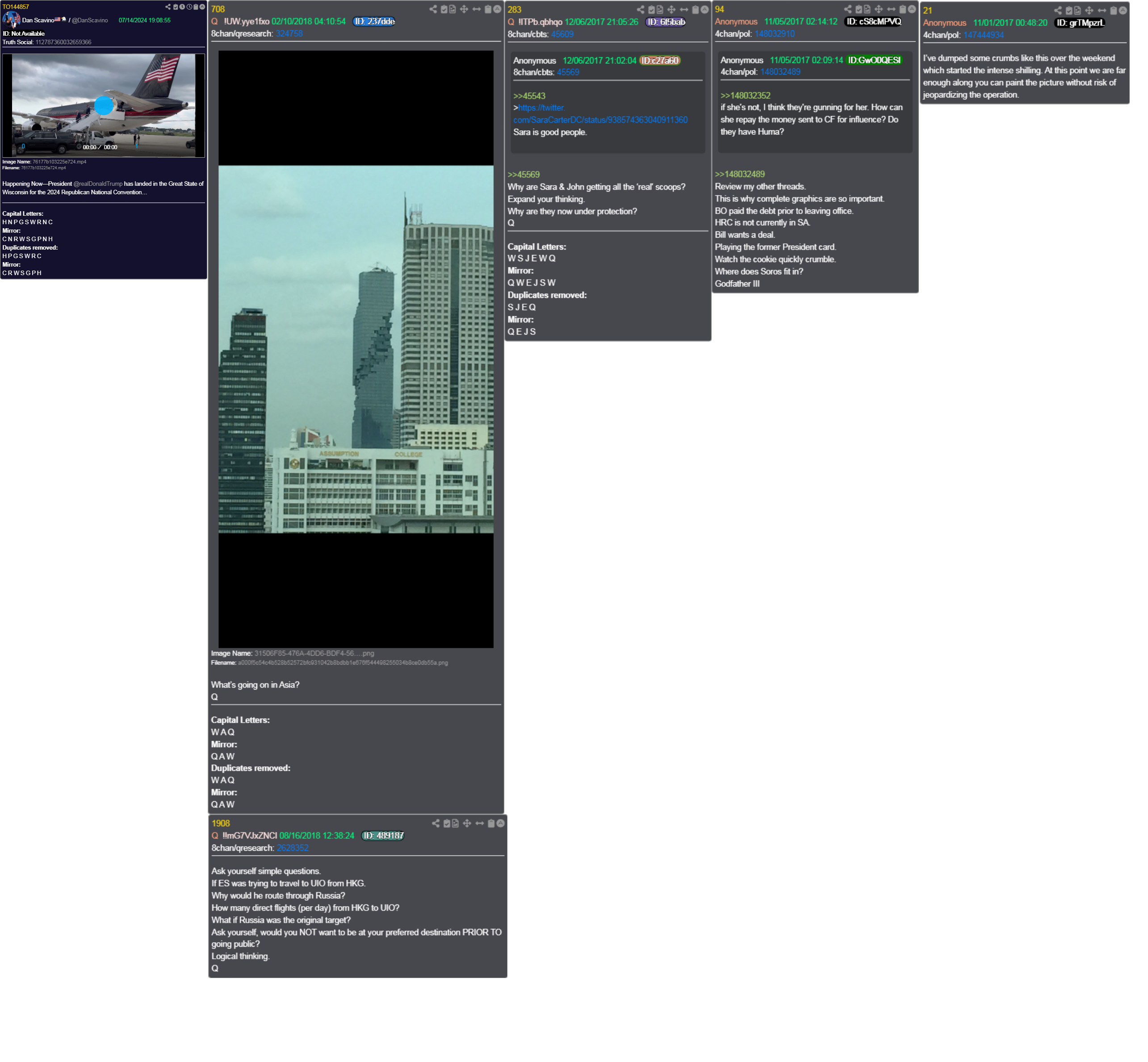
Task: Click the share icon on post 94
Action: pyautogui.click(x=849, y=9)
